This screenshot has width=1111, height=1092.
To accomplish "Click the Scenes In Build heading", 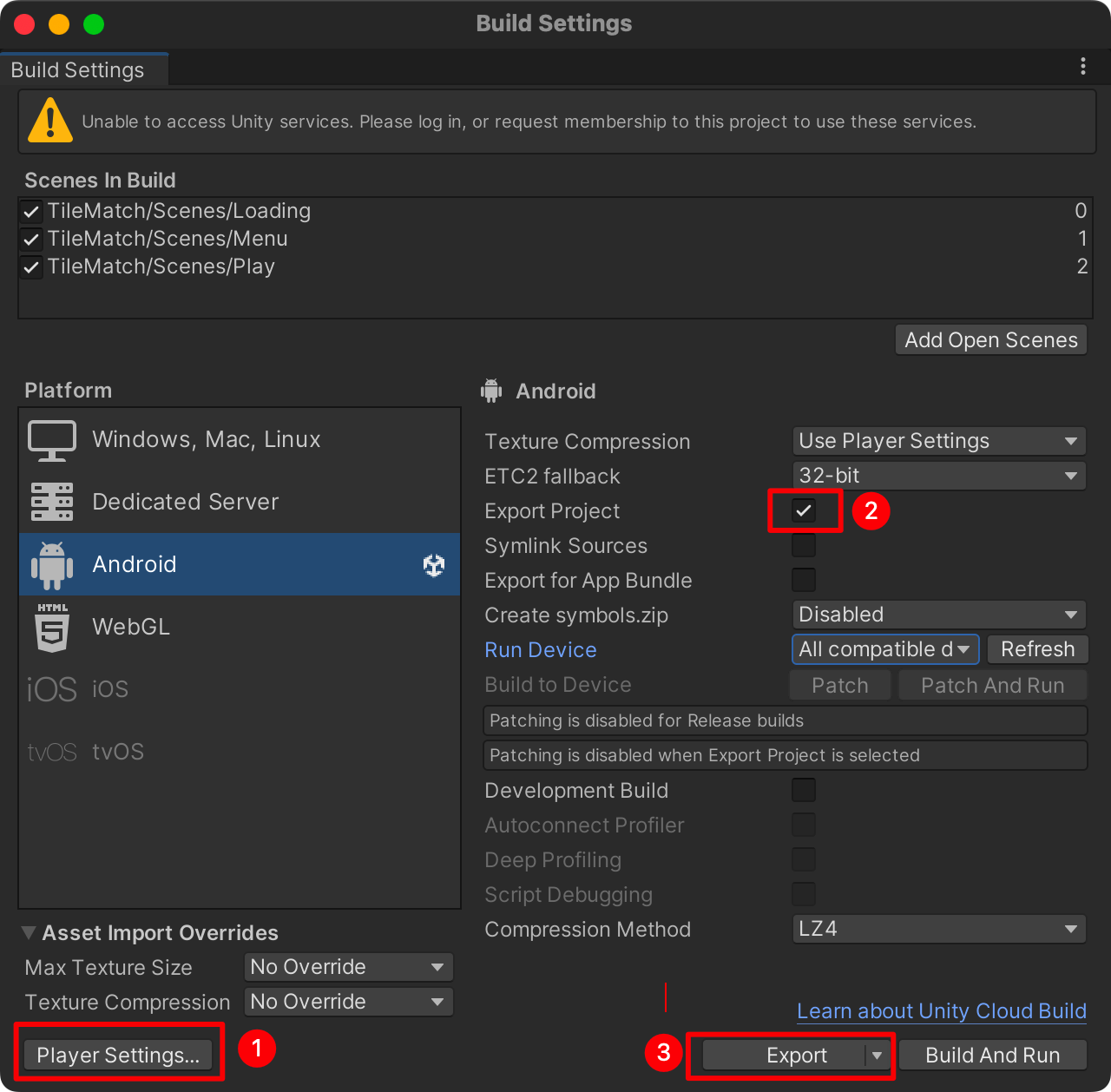I will (x=100, y=181).
